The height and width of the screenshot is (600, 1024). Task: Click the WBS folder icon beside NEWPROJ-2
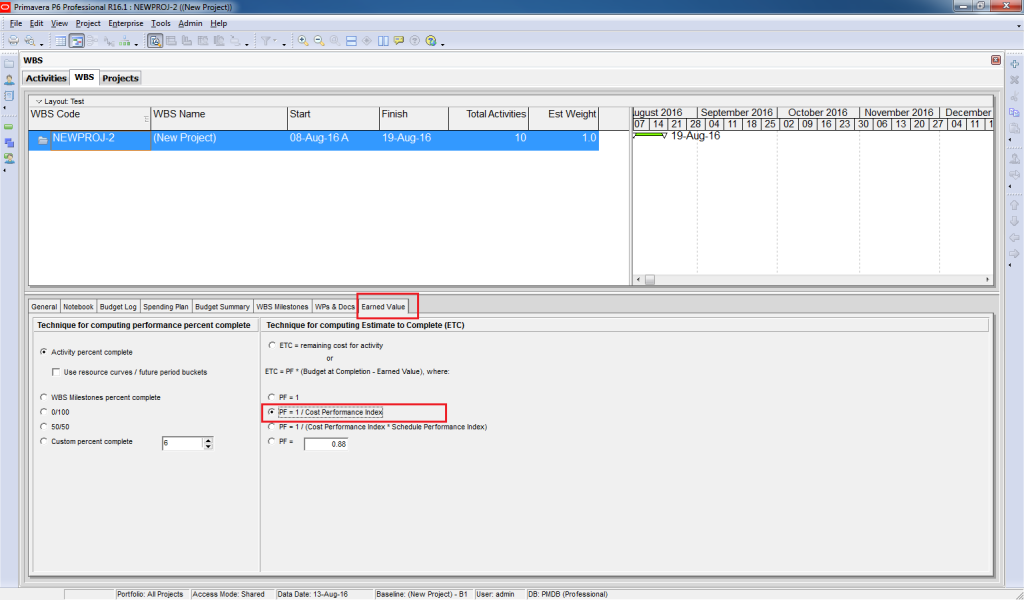click(42, 140)
